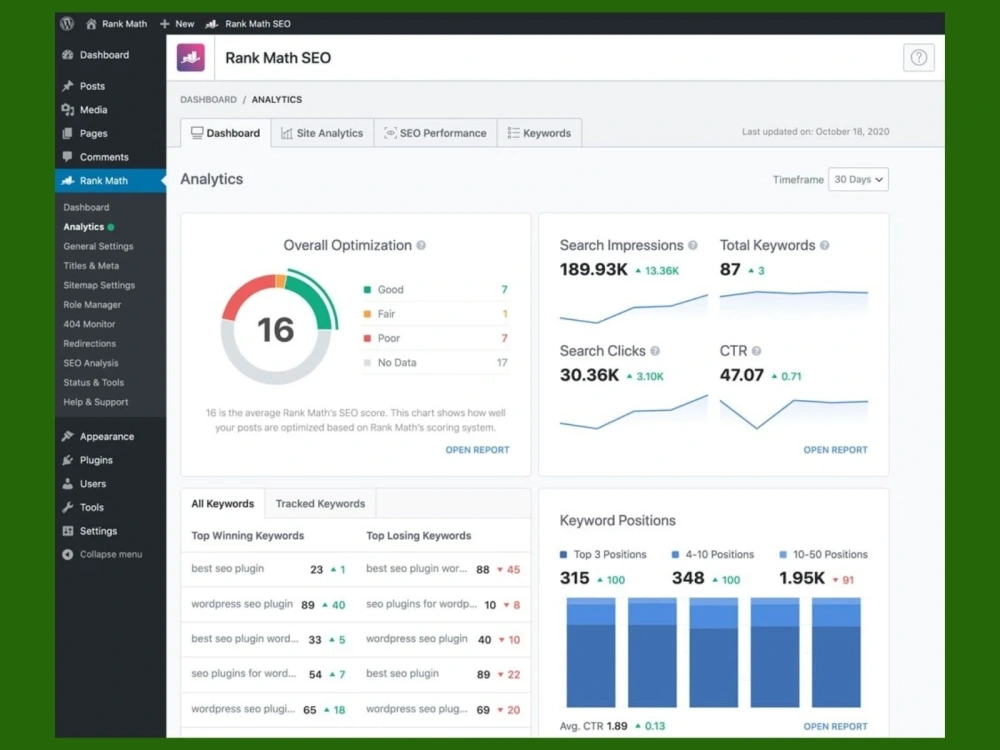
Task: Click the WordPress logo in admin bar
Action: pyautogui.click(x=67, y=24)
